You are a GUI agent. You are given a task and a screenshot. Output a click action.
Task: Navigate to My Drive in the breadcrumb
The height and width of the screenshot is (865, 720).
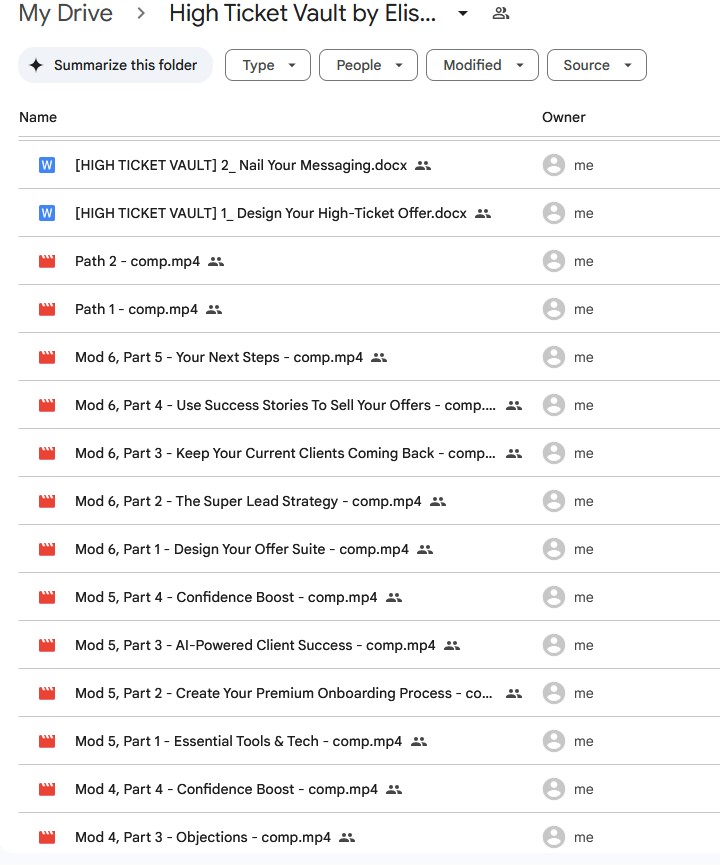coord(66,14)
